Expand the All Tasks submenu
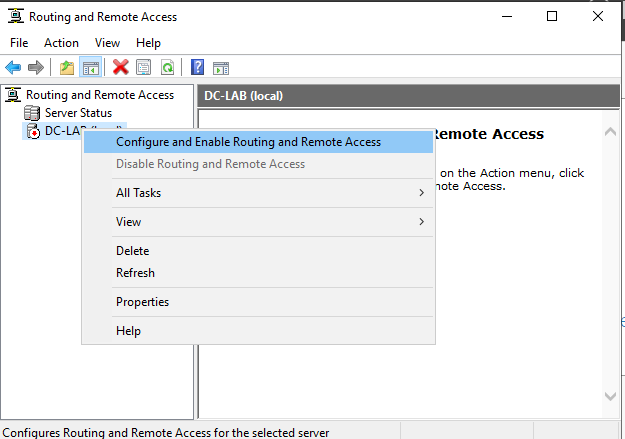The height and width of the screenshot is (439, 625). [138, 193]
